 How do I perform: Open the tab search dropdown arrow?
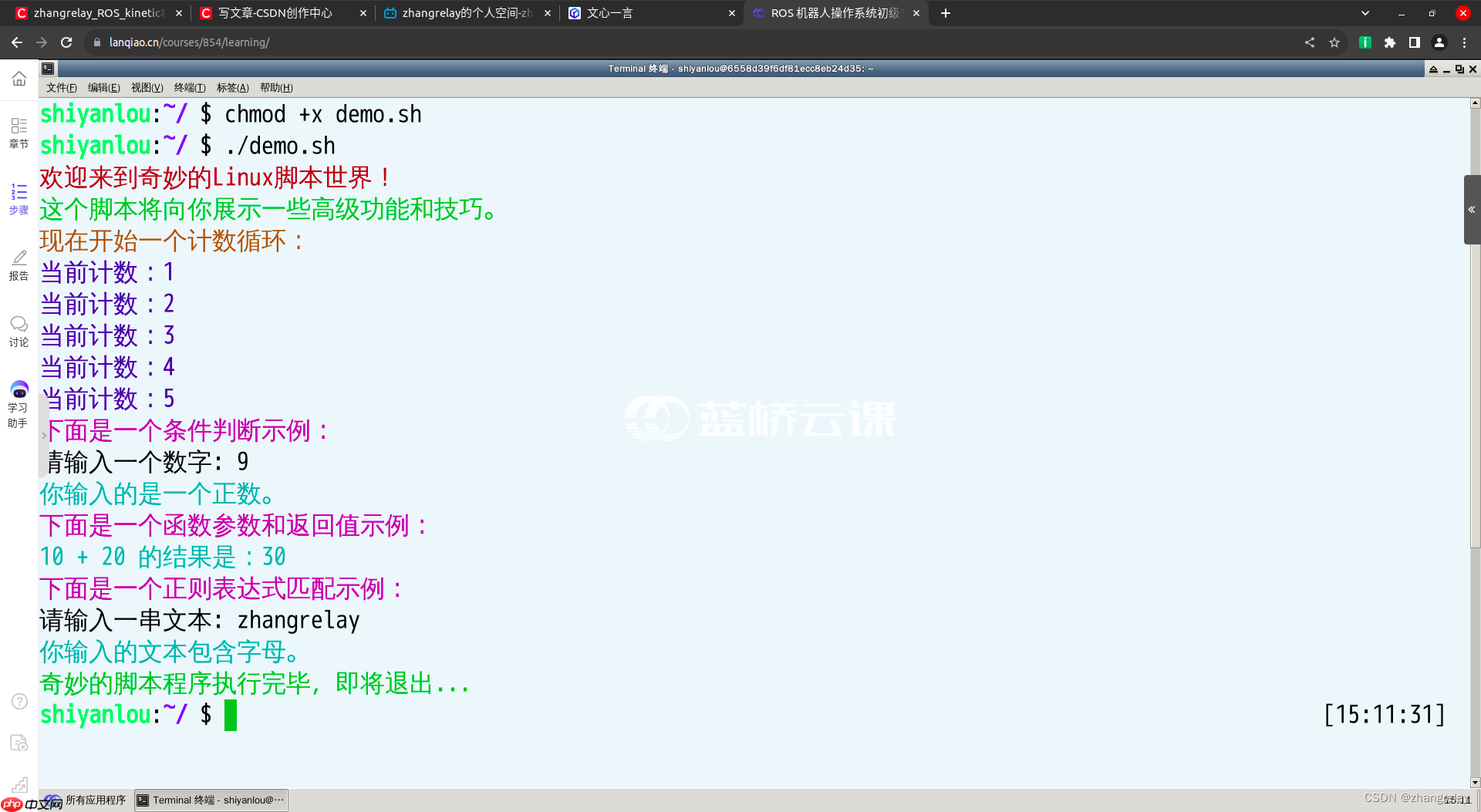pos(1365,13)
